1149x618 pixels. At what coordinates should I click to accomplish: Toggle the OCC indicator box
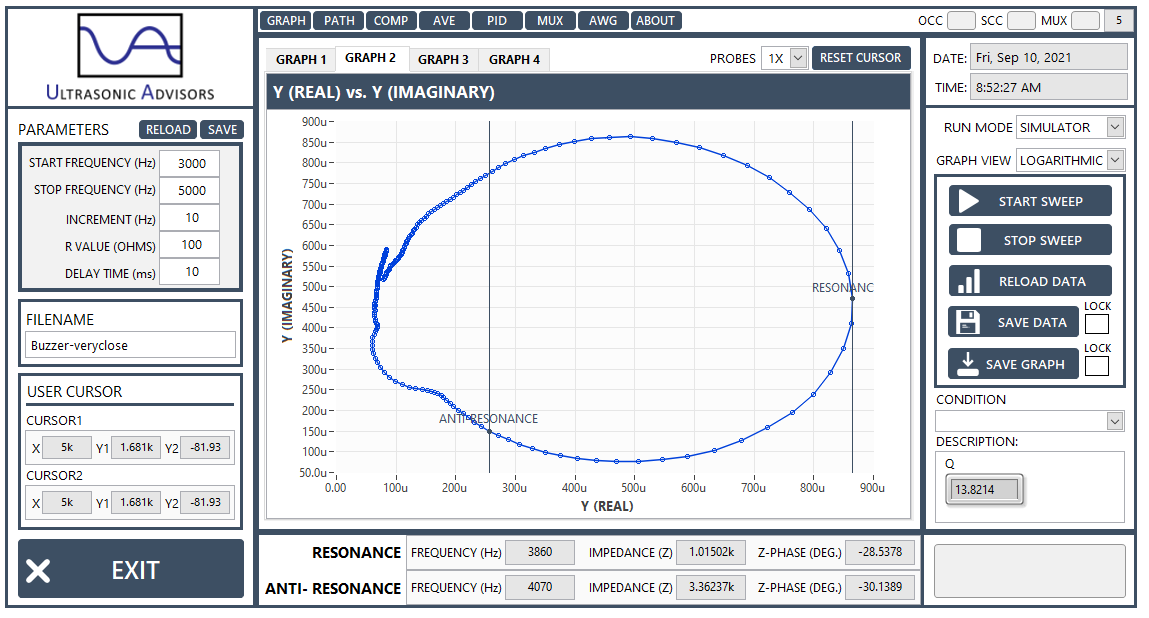[961, 21]
